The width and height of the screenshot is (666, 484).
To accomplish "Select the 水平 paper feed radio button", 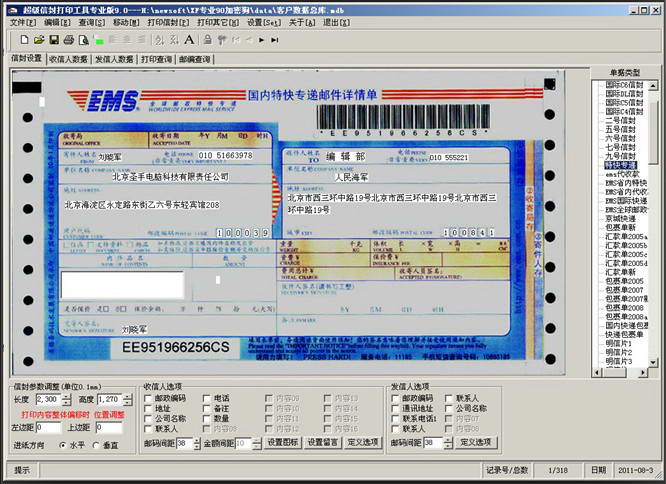I will pyautogui.click(x=63, y=445).
